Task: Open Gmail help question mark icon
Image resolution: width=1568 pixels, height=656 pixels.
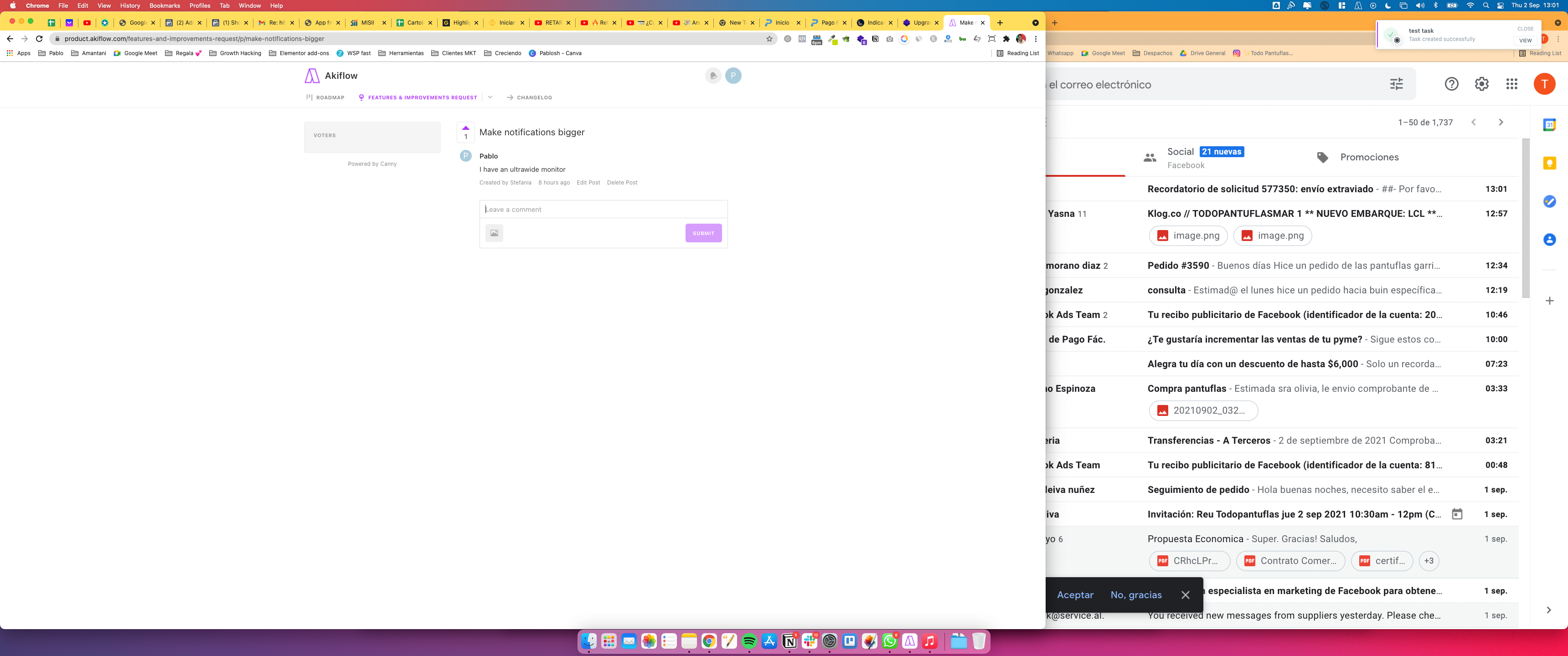Action: click(1452, 84)
